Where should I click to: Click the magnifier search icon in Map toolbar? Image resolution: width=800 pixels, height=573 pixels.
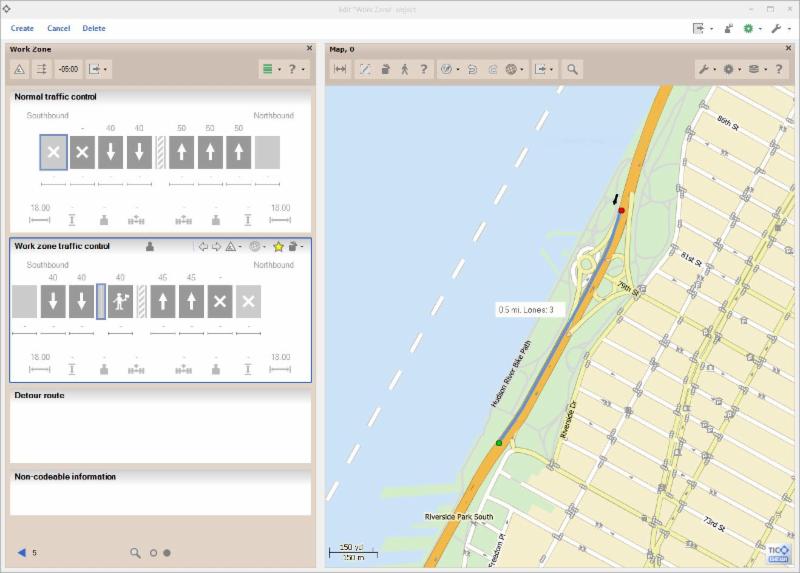point(572,70)
